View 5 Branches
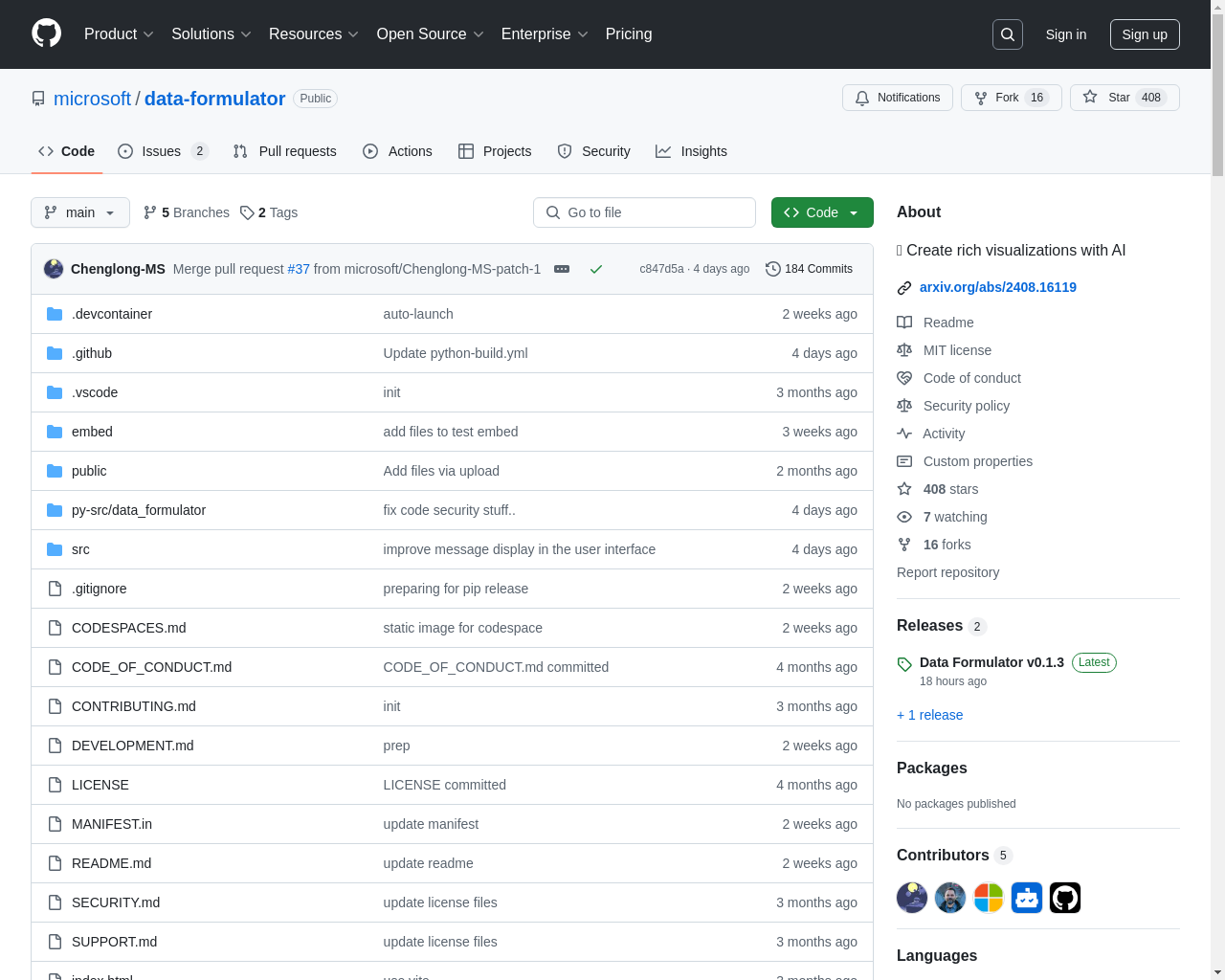This screenshot has height=980, width=1225. click(187, 212)
